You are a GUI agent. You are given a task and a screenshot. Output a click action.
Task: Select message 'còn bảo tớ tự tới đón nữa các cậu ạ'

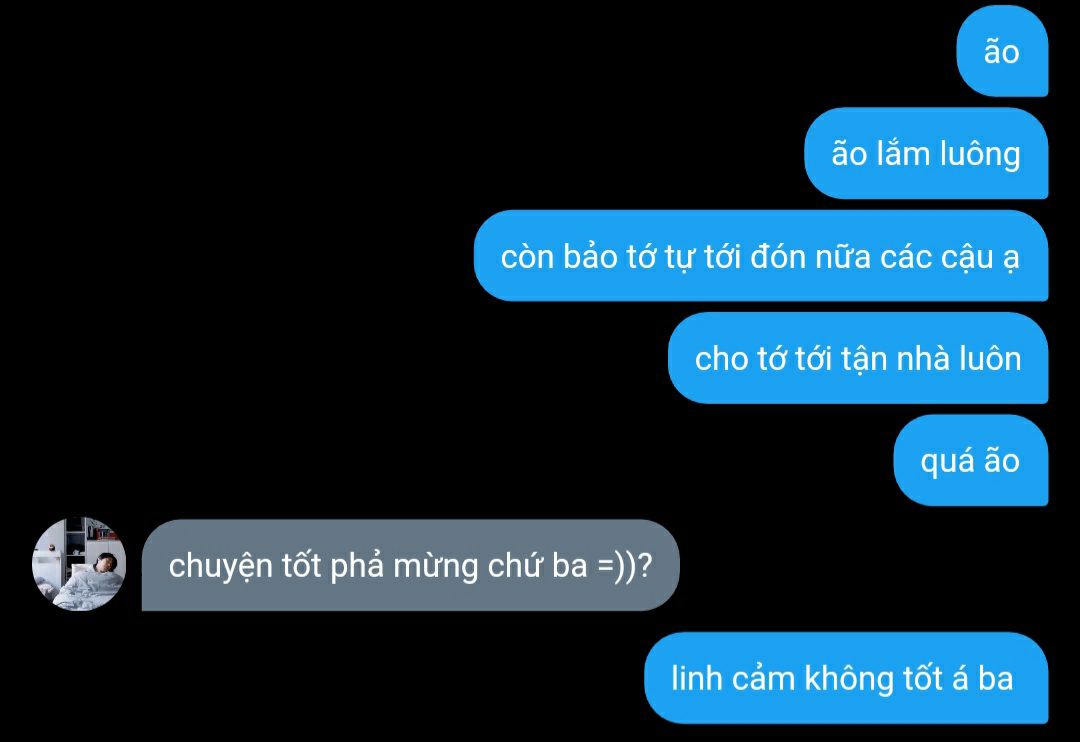(761, 256)
